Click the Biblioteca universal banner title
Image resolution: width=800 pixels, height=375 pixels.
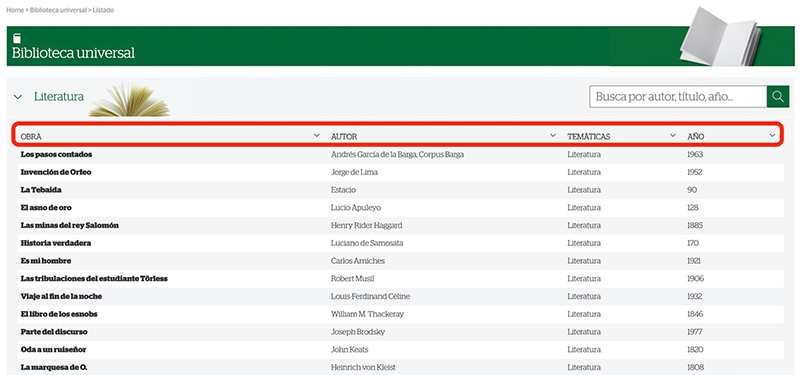pyautogui.click(x=73, y=53)
